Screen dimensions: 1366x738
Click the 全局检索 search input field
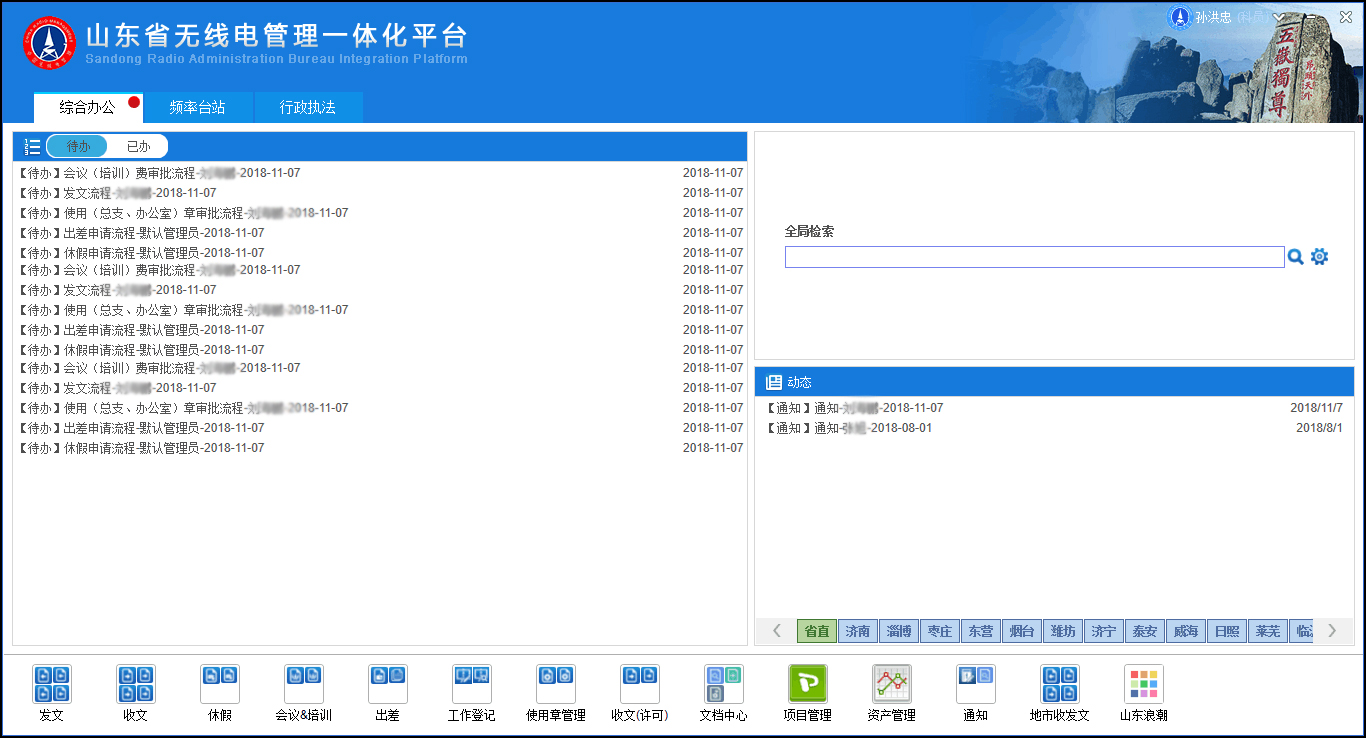1033,257
